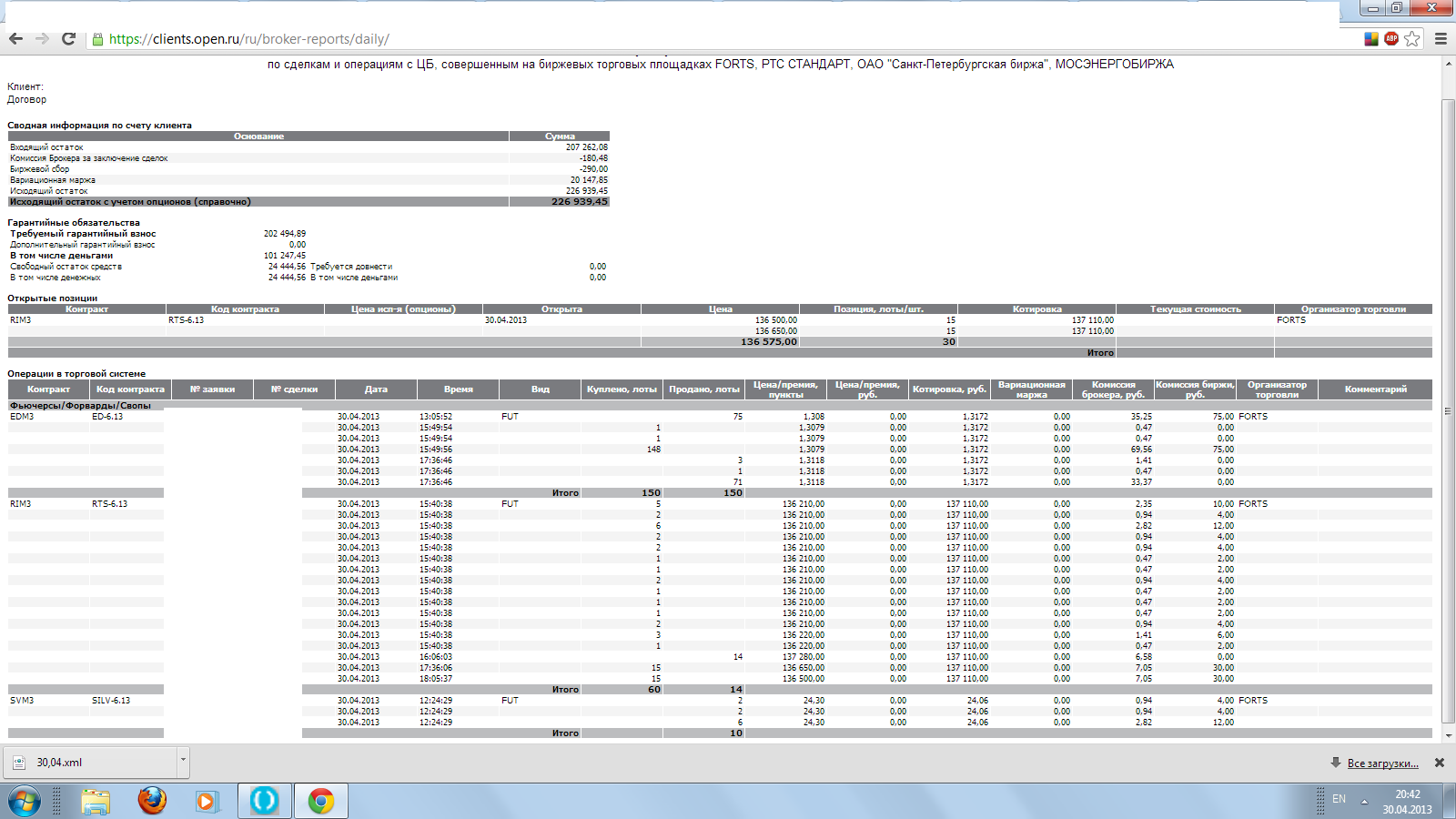Open the downloaded 30,04.xml file
This screenshot has height=819, width=1456.
pyautogui.click(x=59, y=763)
